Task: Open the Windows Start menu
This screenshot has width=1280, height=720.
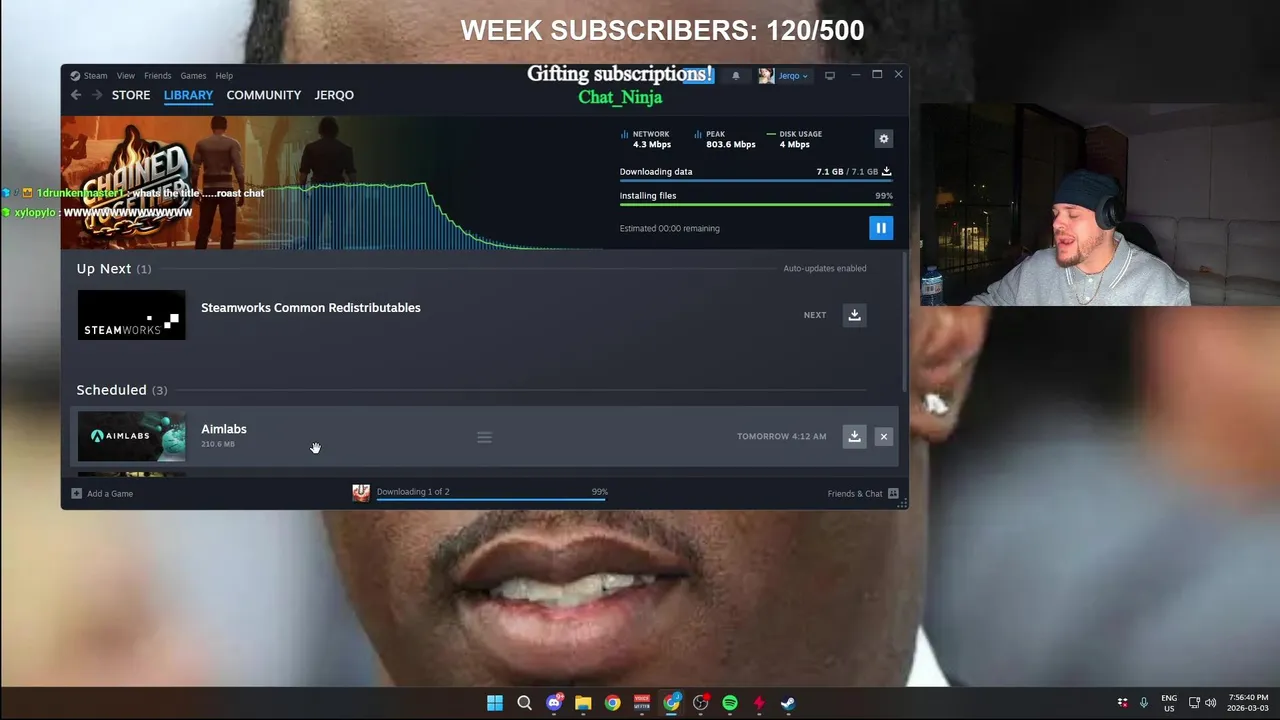Action: (495, 703)
